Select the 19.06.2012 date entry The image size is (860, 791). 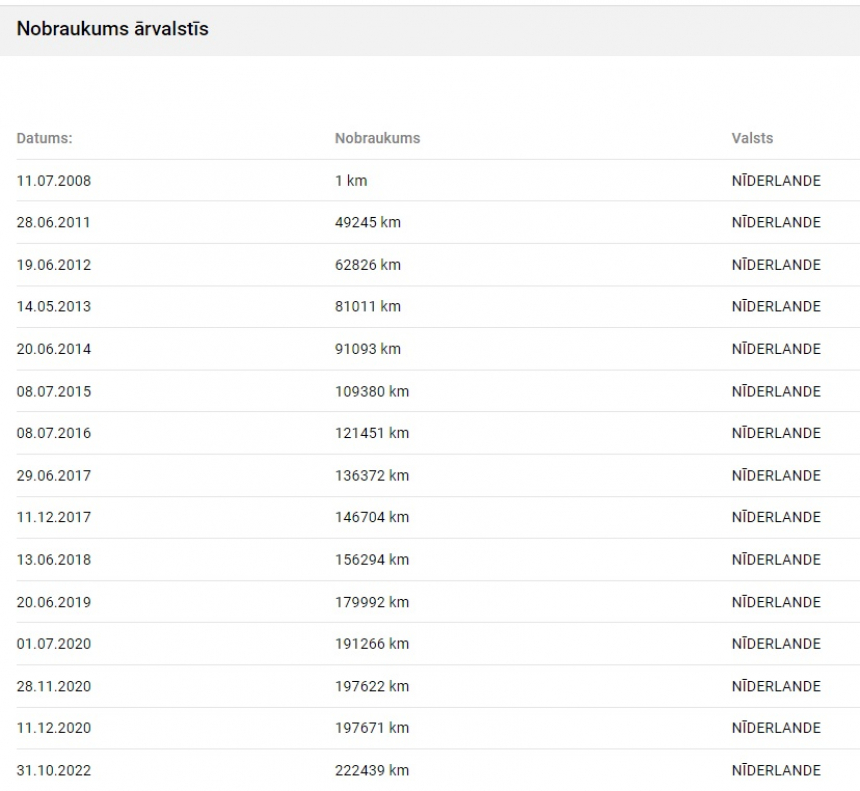tap(54, 265)
